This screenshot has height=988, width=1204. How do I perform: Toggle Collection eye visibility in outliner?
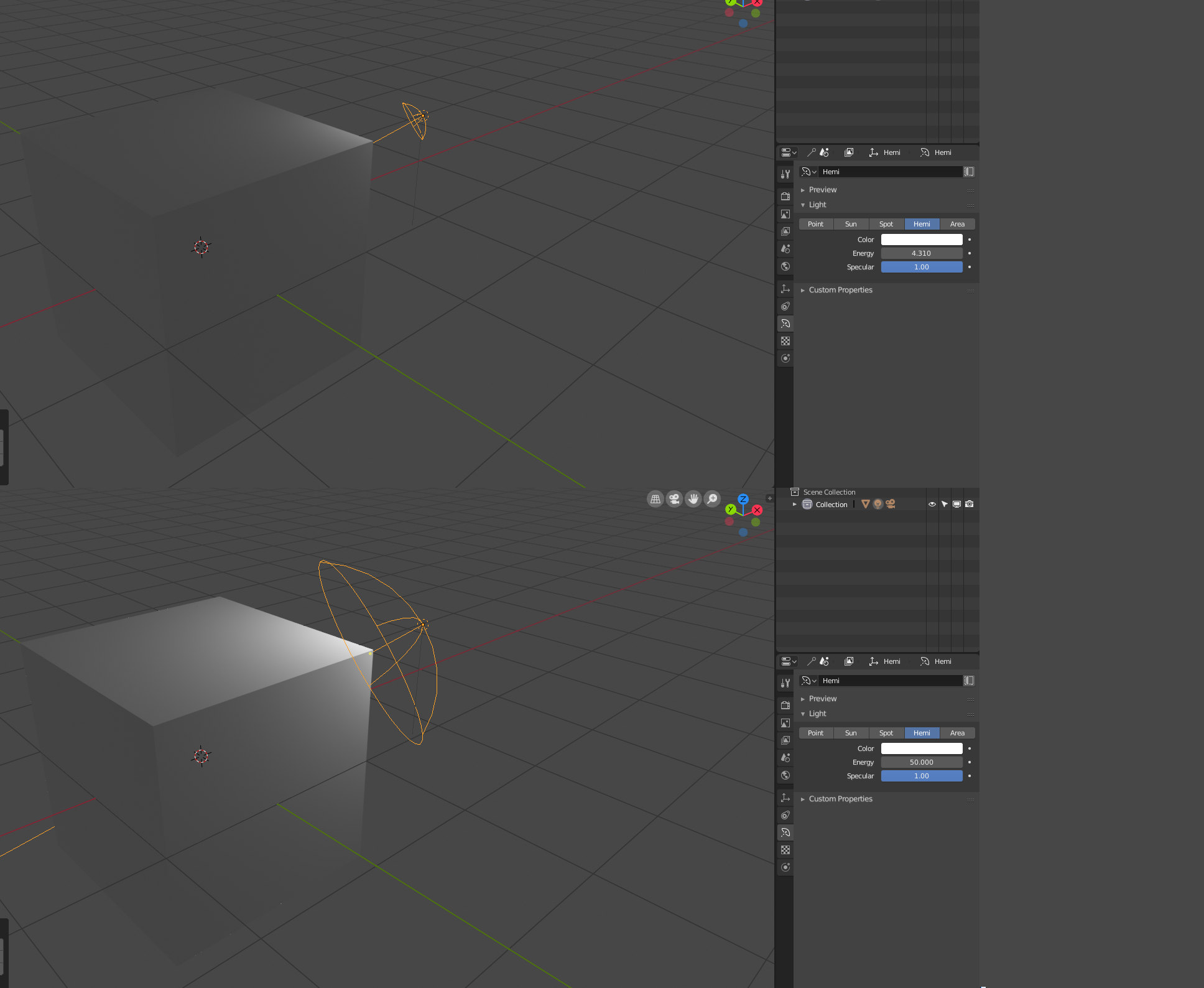pos(932,505)
